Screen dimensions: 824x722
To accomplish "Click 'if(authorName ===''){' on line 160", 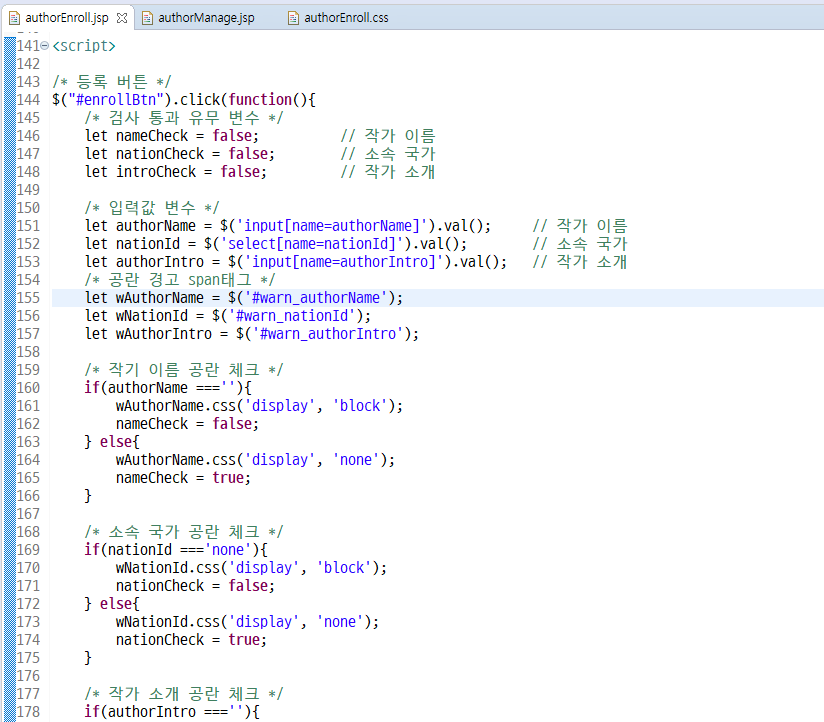I will [x=168, y=388].
